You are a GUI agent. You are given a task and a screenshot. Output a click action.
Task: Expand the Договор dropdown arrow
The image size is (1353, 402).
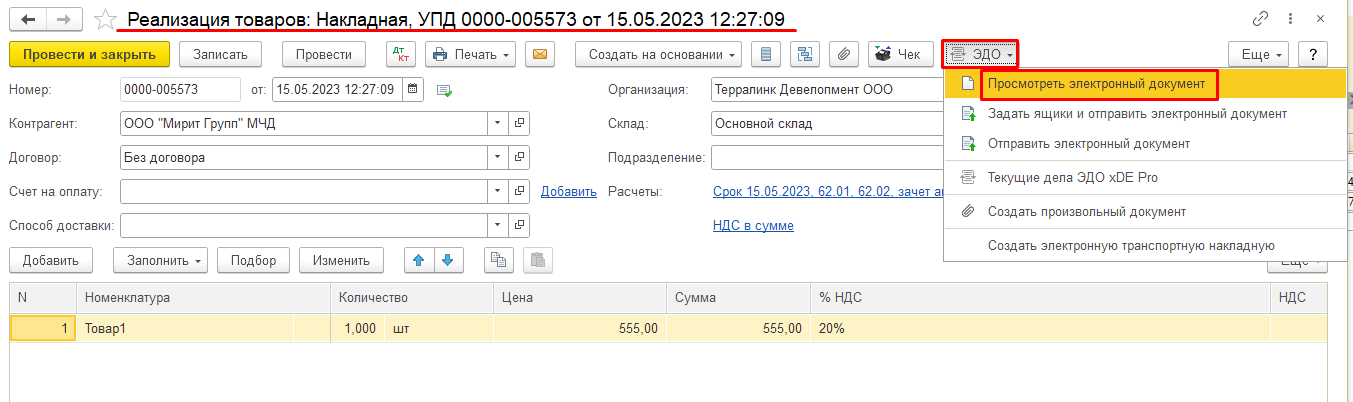click(x=499, y=158)
